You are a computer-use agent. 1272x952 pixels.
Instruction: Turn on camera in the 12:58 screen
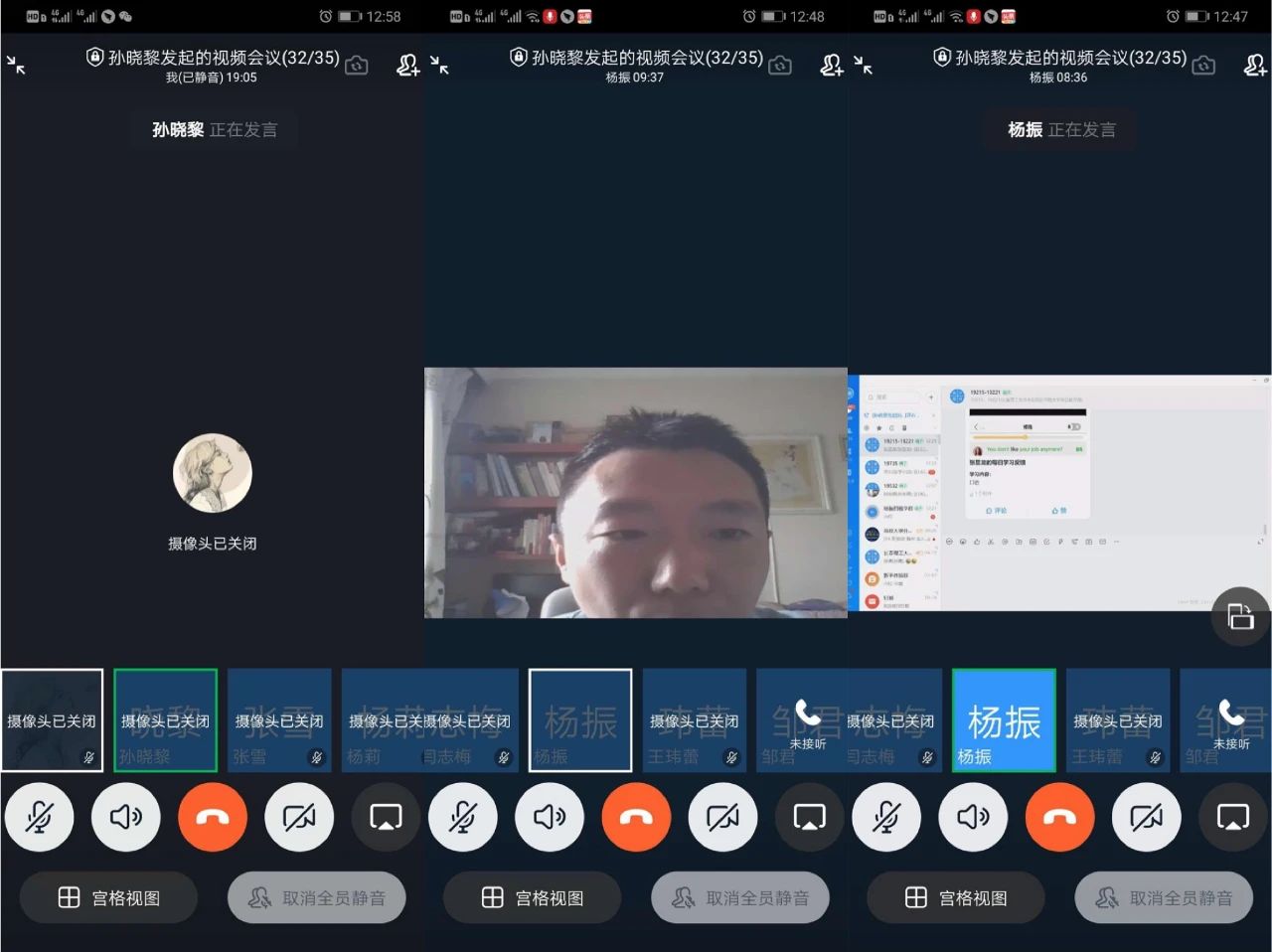coord(299,817)
